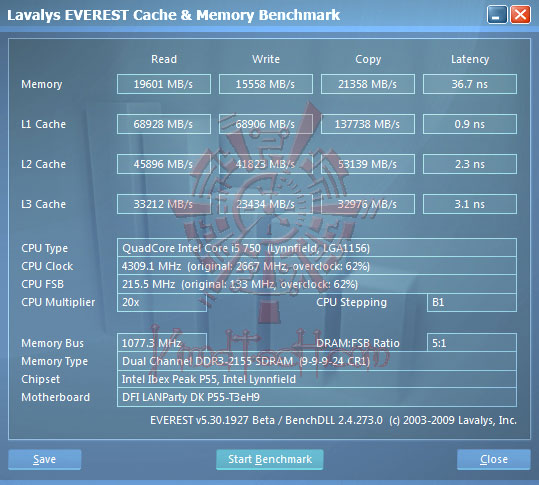Select L2 Cache Latency 2.3 ns

pyautogui.click(x=470, y=164)
